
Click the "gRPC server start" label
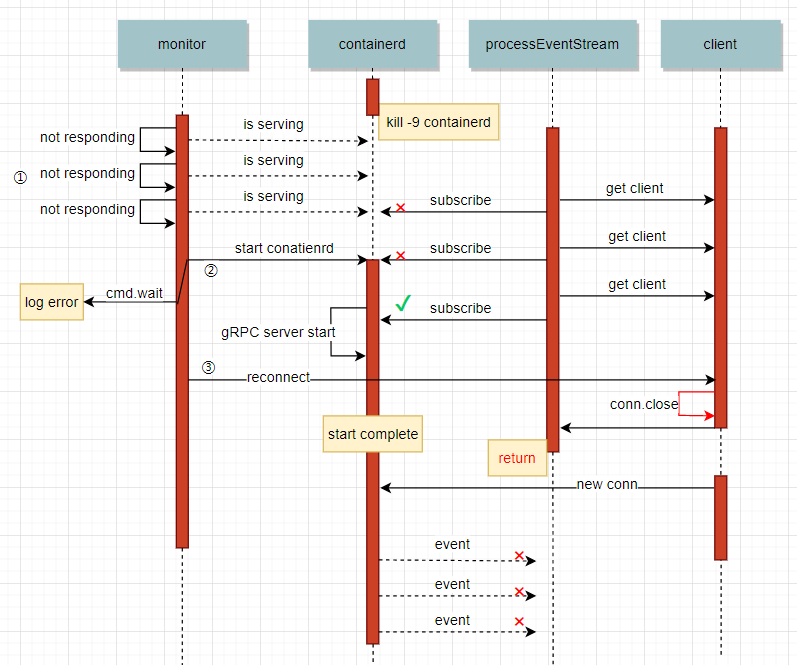[x=278, y=331]
